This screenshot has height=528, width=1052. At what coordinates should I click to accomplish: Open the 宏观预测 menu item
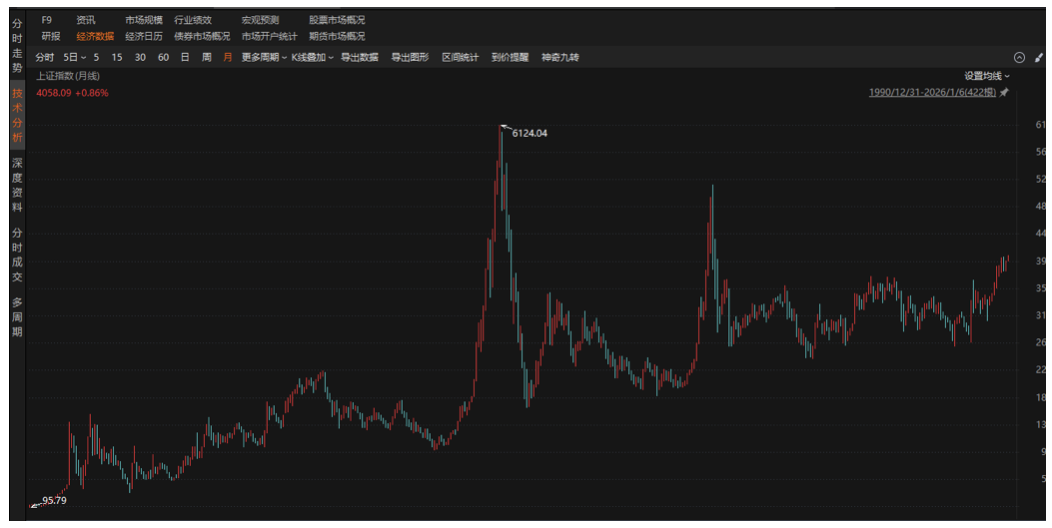(260, 20)
